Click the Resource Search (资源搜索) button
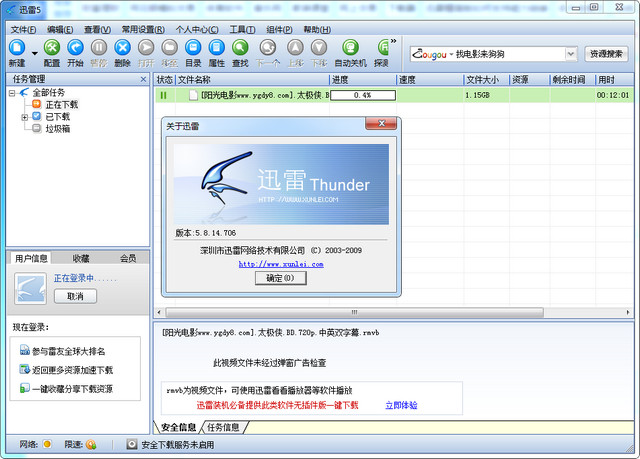 (606, 54)
